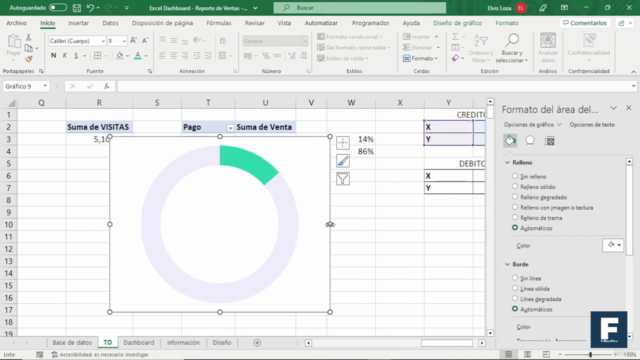The height and width of the screenshot is (360, 640).
Task: Add a new sheet with plus button
Action: click(x=257, y=343)
